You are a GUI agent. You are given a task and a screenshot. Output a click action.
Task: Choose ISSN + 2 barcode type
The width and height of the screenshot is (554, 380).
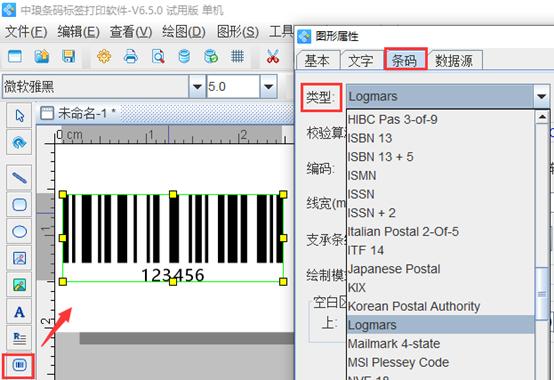(441, 213)
